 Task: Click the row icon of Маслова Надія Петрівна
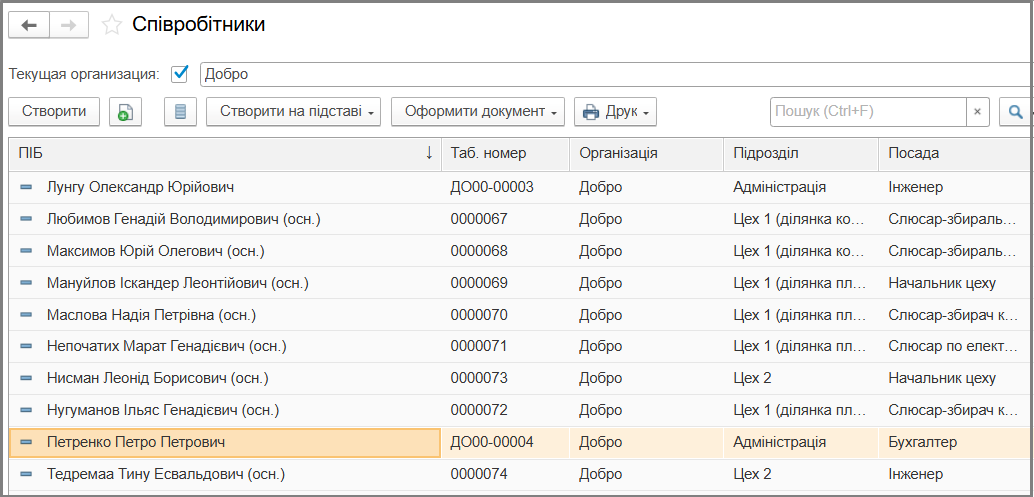click(x=26, y=315)
